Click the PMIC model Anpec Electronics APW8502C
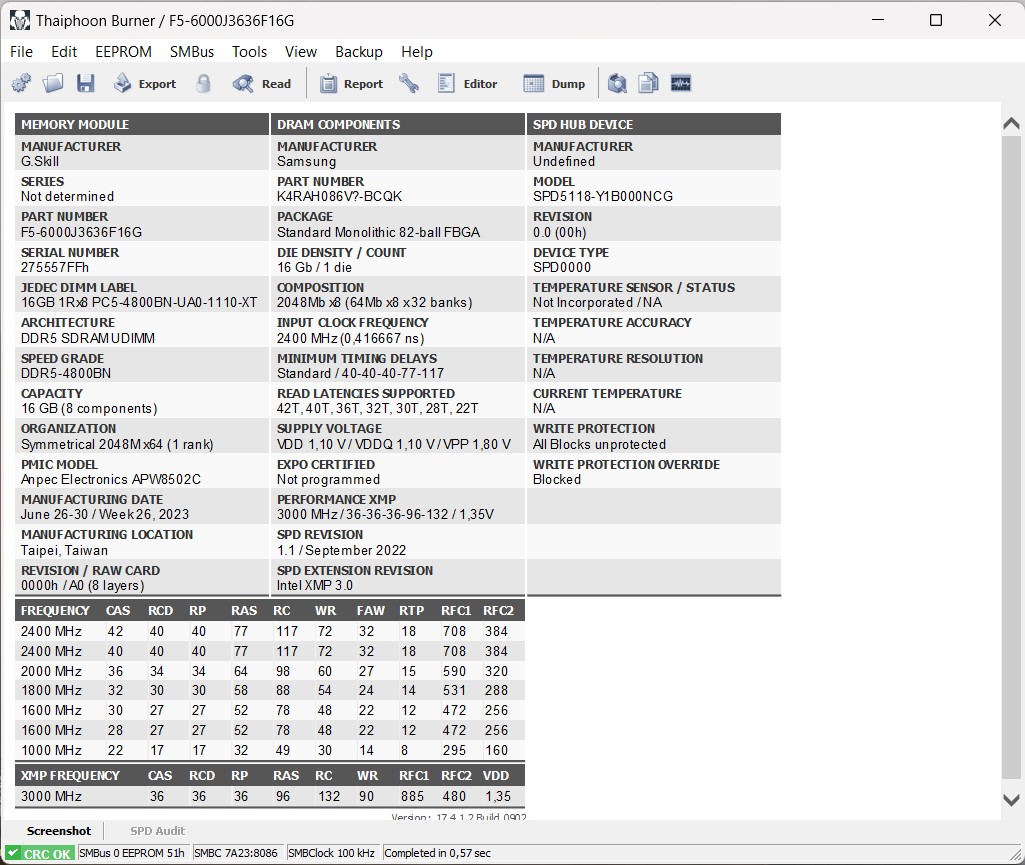The image size is (1025, 865). (110, 479)
